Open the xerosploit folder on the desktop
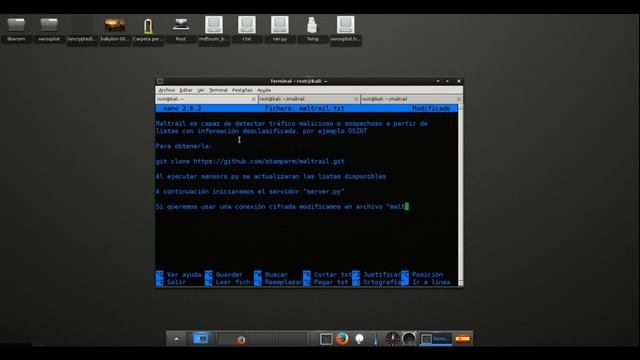This screenshot has width=640, height=360. (49, 29)
